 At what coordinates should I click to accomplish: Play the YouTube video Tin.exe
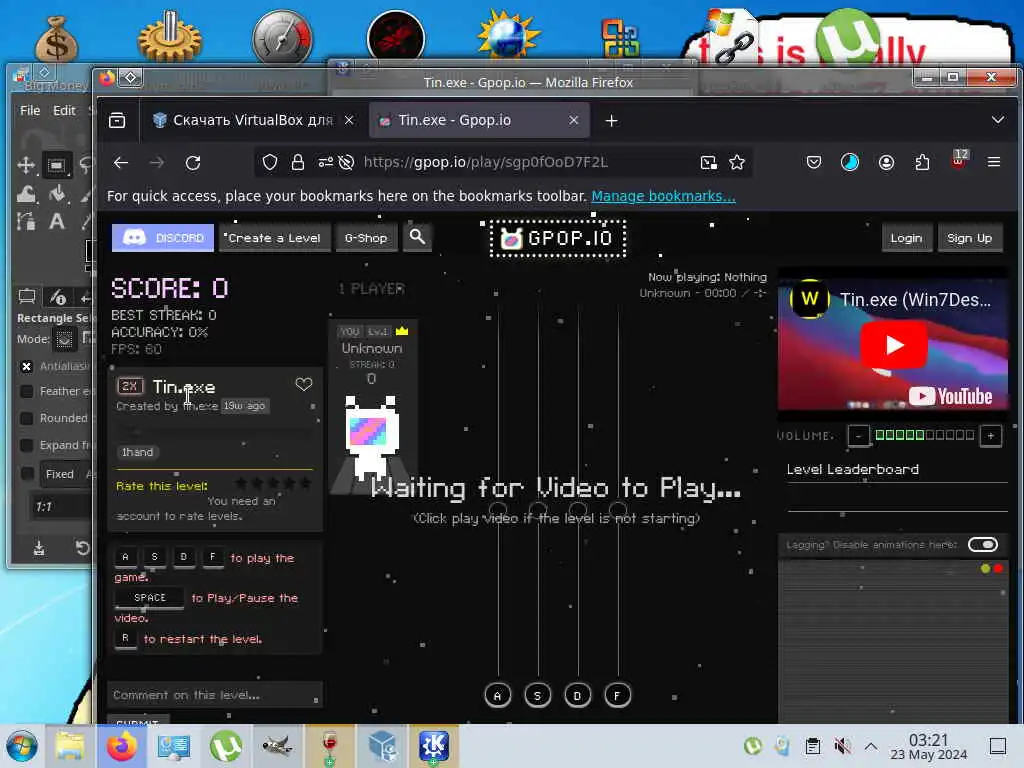893,345
